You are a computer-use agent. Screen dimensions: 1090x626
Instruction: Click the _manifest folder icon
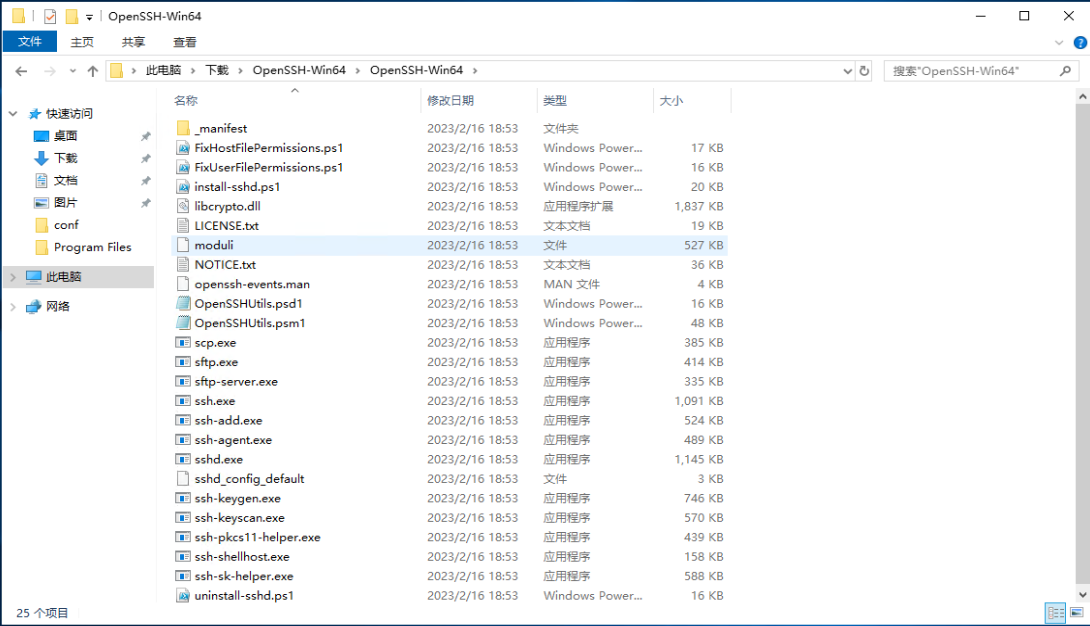click(x=183, y=129)
